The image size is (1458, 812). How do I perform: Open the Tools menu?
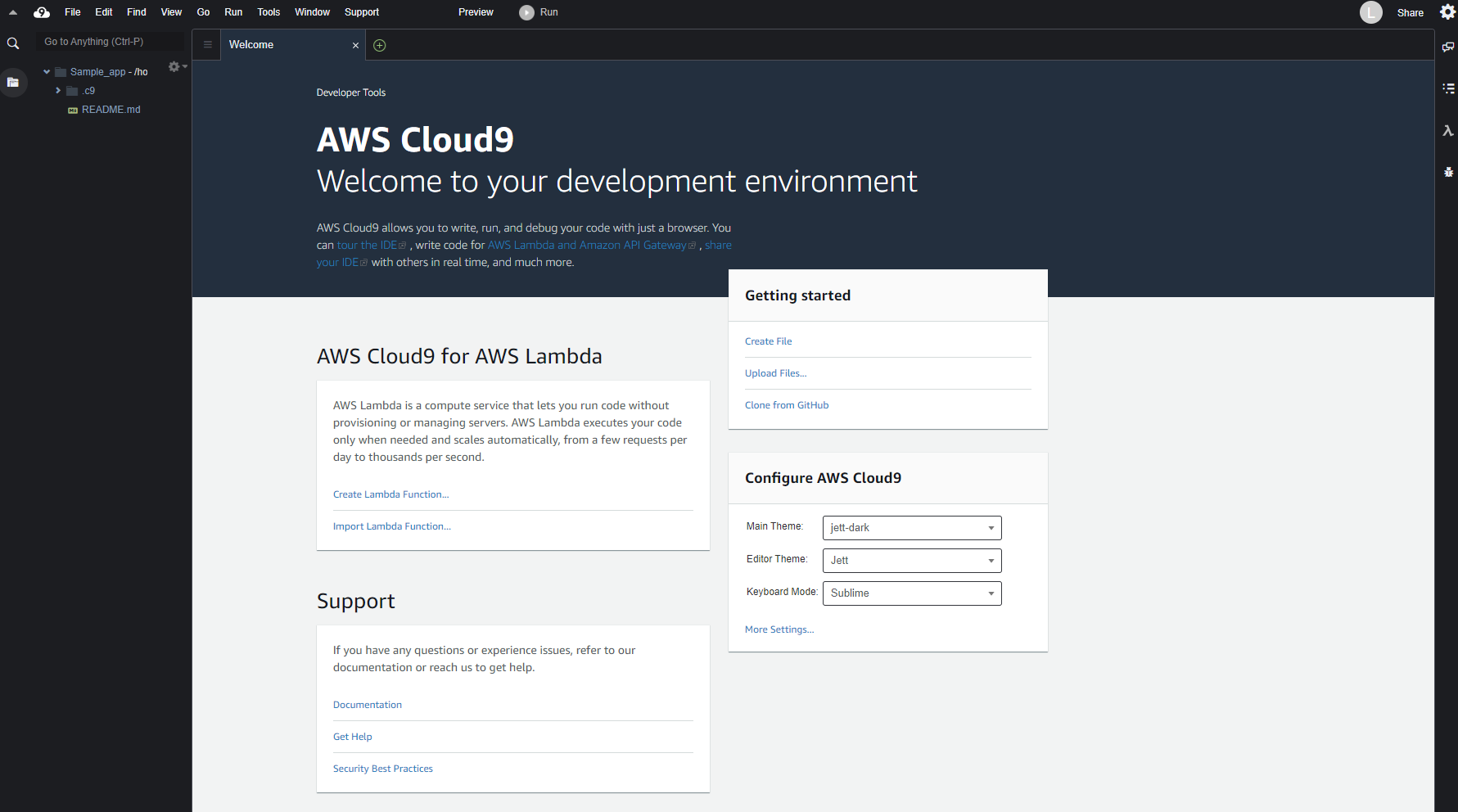pos(269,12)
